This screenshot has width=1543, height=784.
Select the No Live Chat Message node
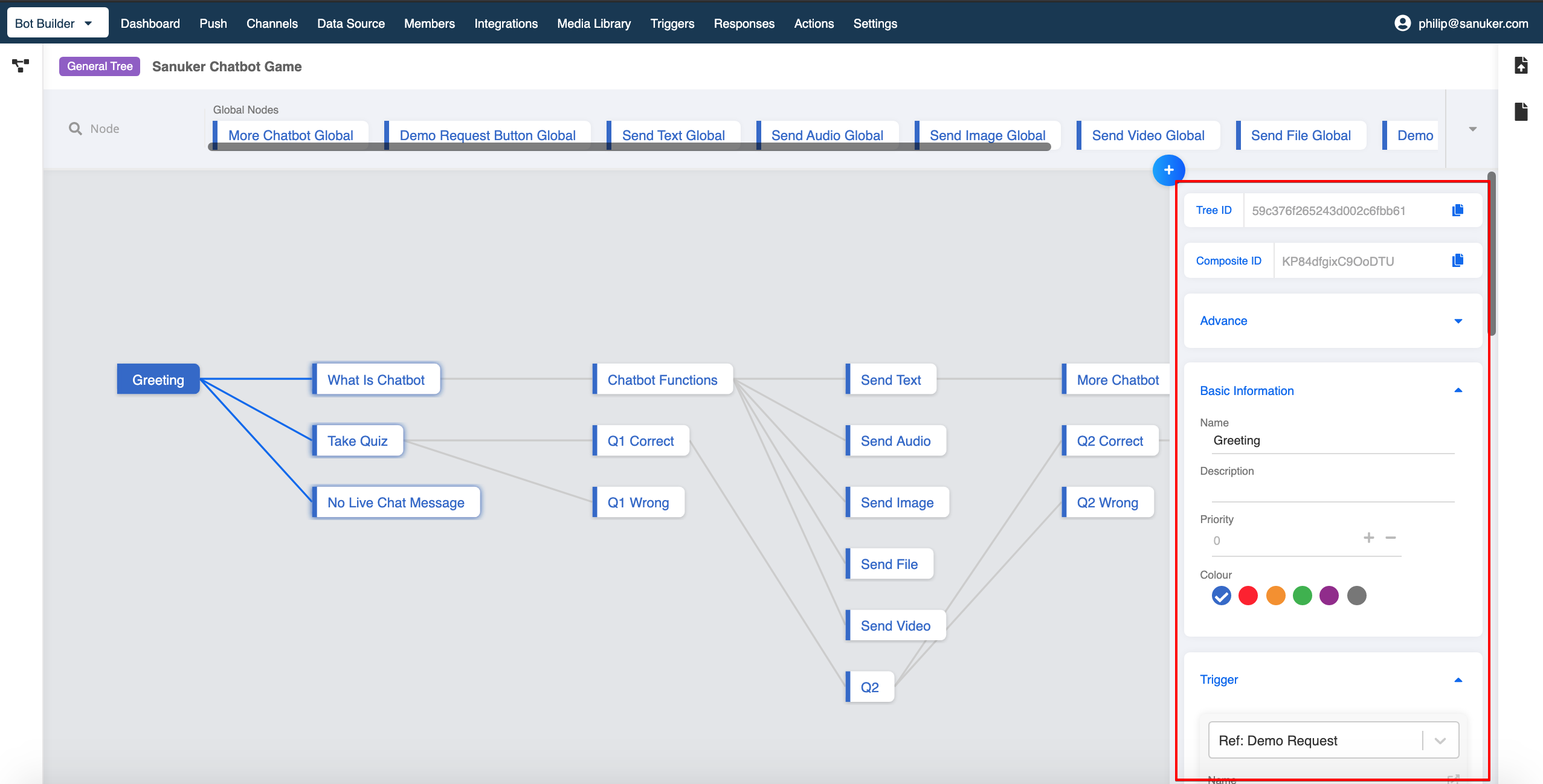(x=396, y=503)
